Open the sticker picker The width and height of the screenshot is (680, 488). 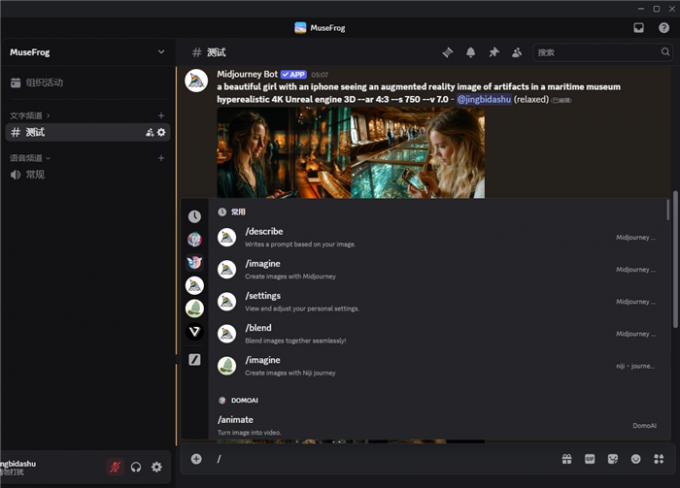(612, 459)
